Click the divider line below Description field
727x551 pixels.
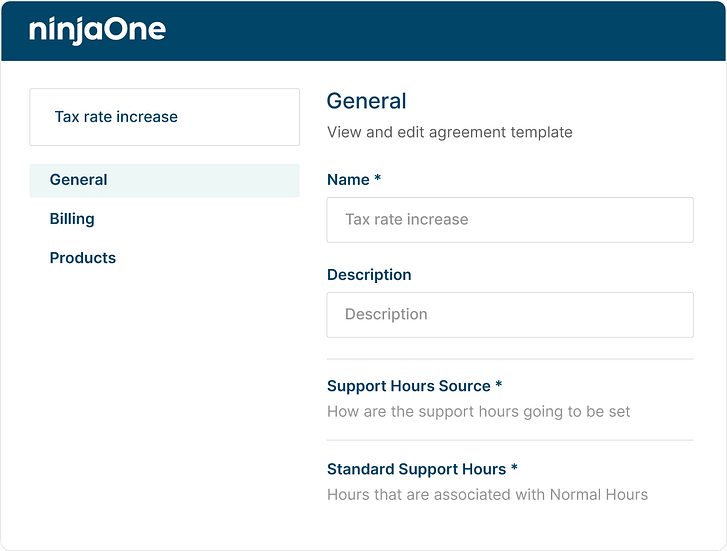pos(510,359)
